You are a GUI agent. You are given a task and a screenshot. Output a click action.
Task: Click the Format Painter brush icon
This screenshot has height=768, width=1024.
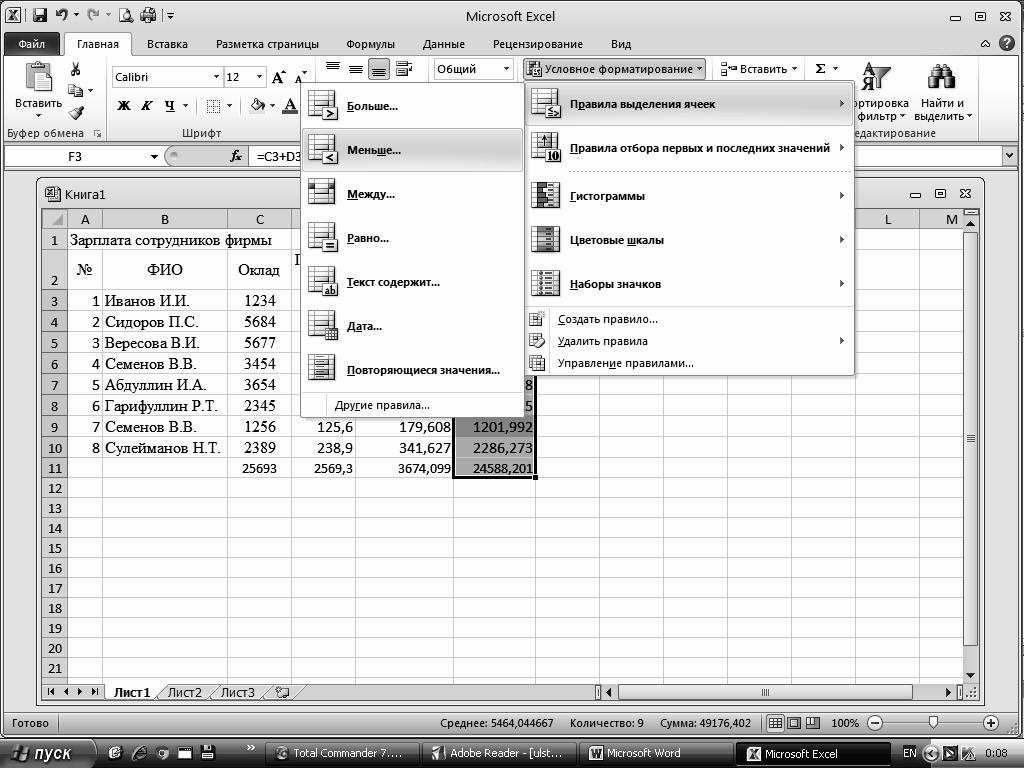[x=76, y=113]
